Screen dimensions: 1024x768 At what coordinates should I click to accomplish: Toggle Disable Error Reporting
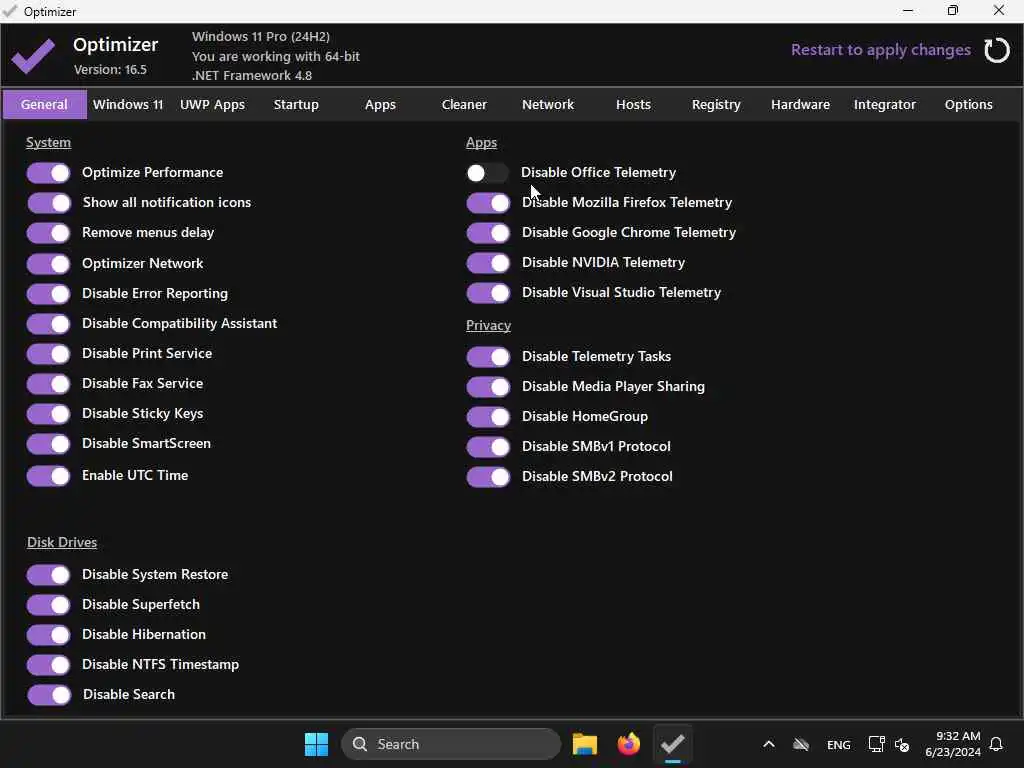click(x=48, y=294)
